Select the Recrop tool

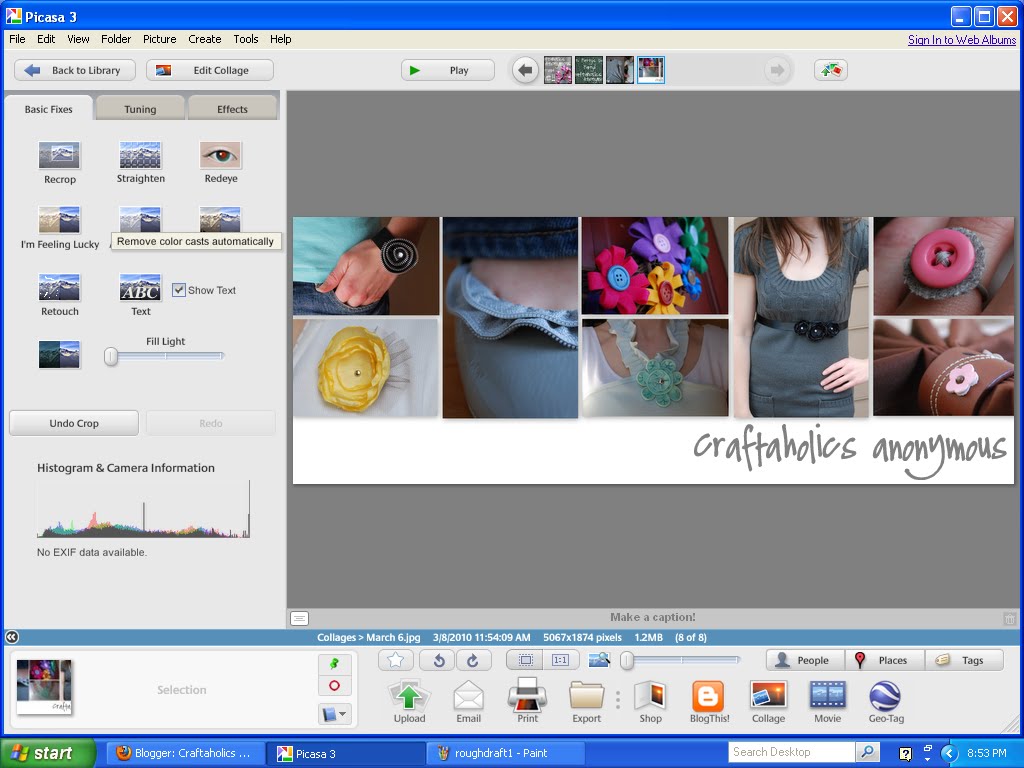point(59,155)
